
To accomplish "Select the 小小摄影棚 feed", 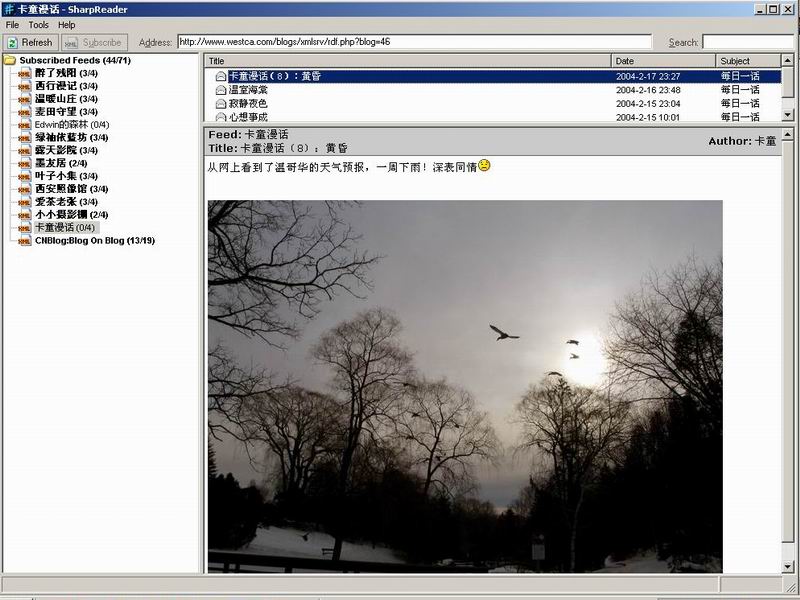I will [71, 215].
